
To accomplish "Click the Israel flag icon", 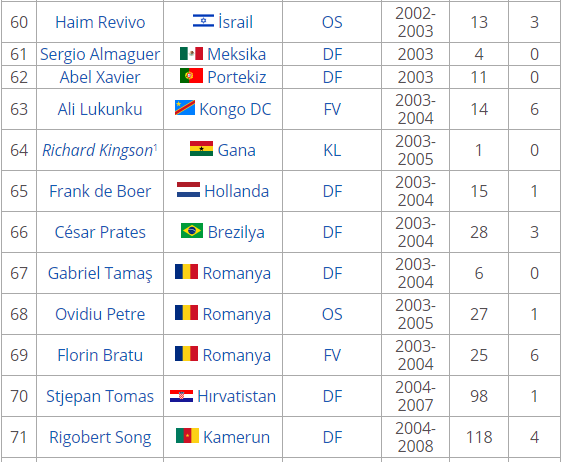I will (203, 21).
